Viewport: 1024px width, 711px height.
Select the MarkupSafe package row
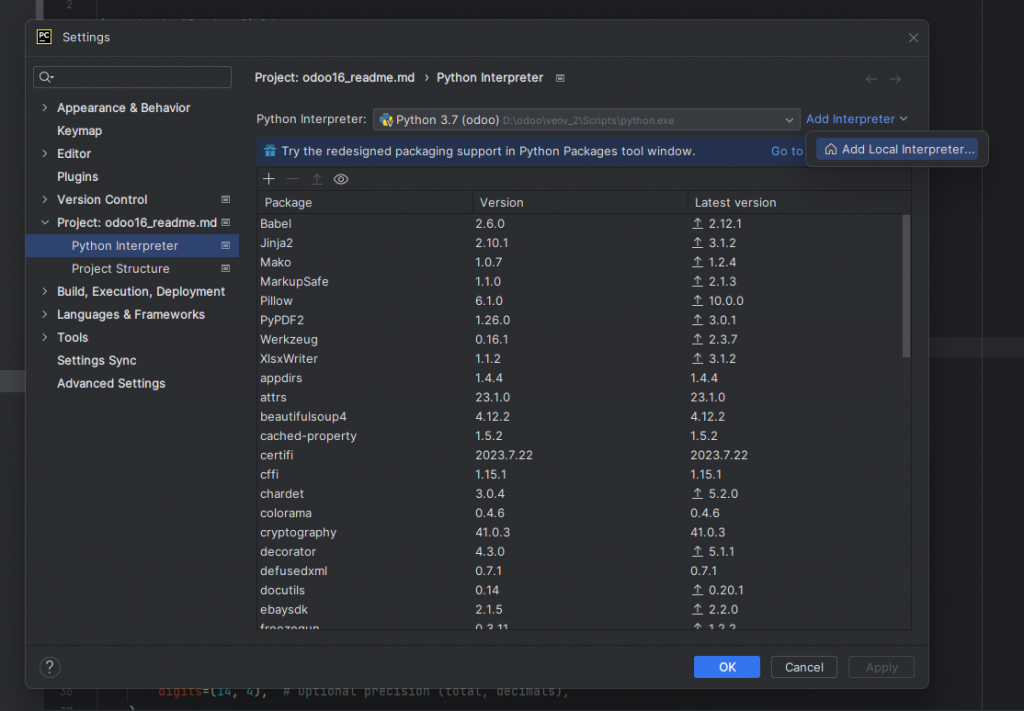click(579, 281)
